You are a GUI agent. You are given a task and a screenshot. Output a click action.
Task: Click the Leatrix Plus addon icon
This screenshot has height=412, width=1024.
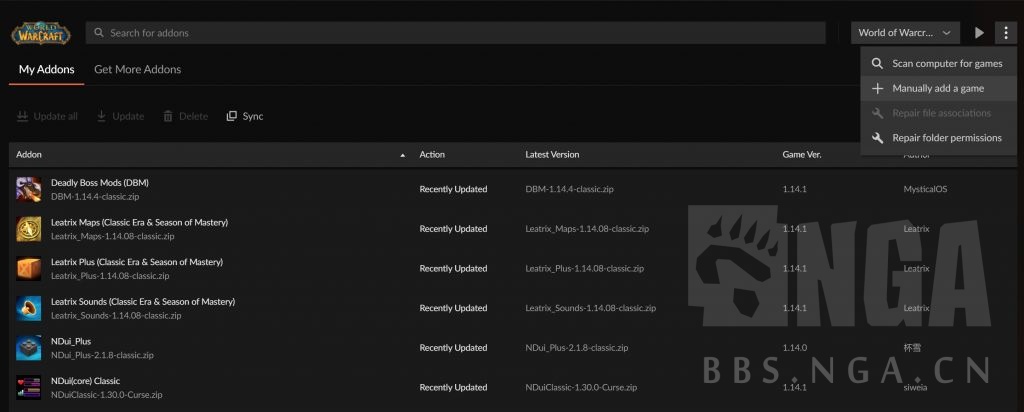29,268
